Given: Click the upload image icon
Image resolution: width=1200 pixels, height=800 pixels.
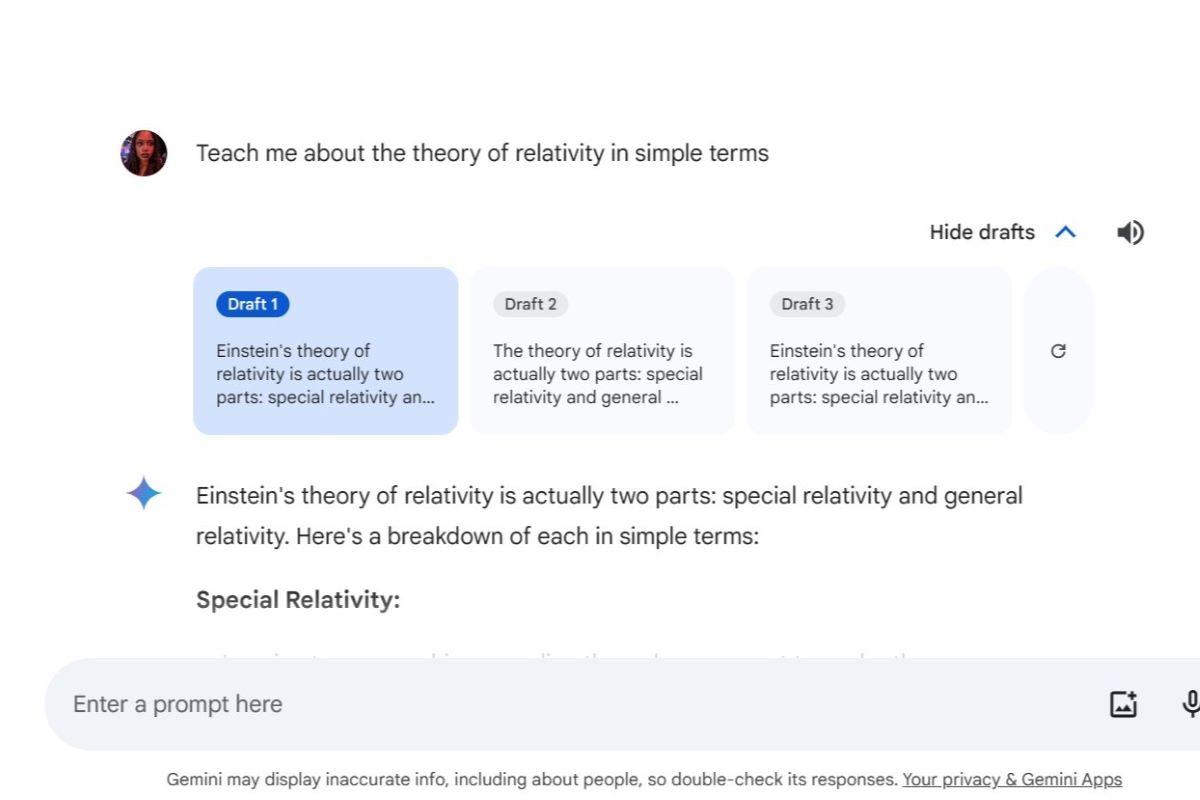Looking at the screenshot, I should tap(1124, 704).
